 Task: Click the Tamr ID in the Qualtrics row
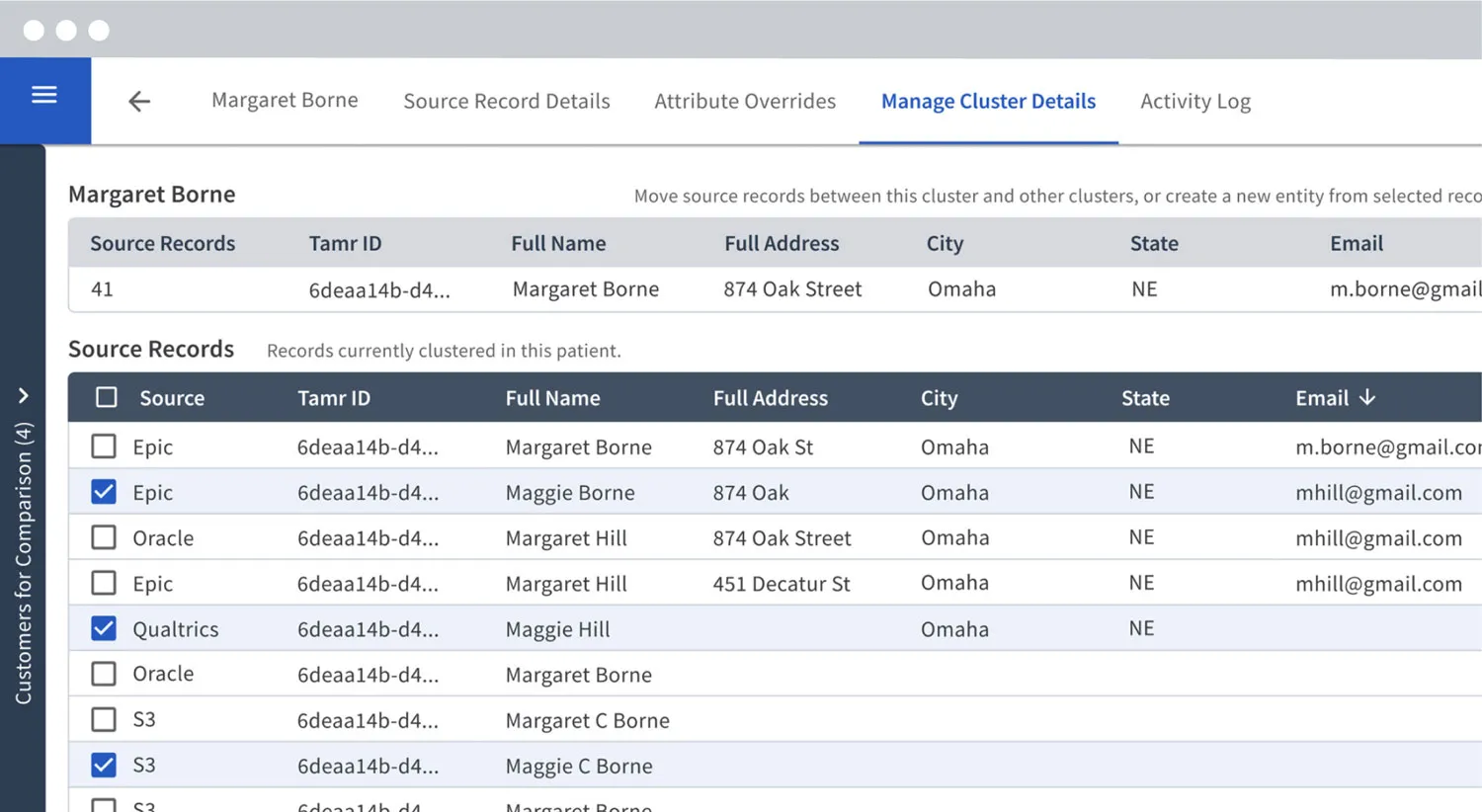pyautogui.click(x=368, y=629)
